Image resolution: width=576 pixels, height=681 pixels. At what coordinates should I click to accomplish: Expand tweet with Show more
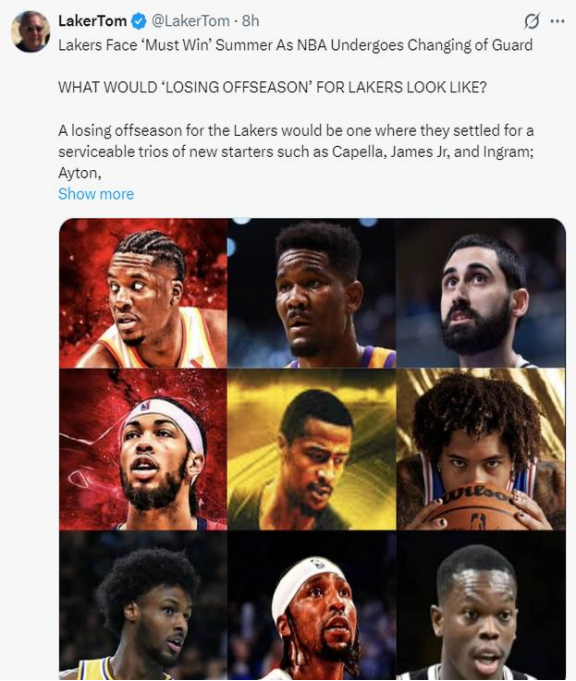[x=96, y=194]
